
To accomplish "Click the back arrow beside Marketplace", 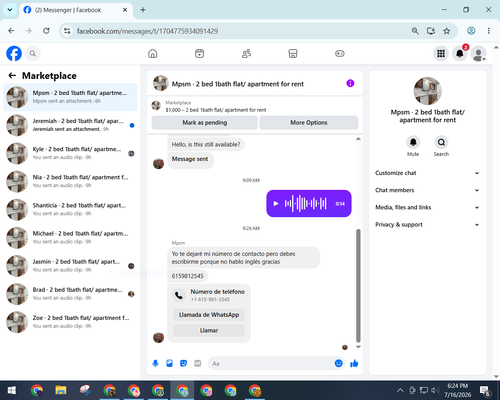I will (x=12, y=76).
